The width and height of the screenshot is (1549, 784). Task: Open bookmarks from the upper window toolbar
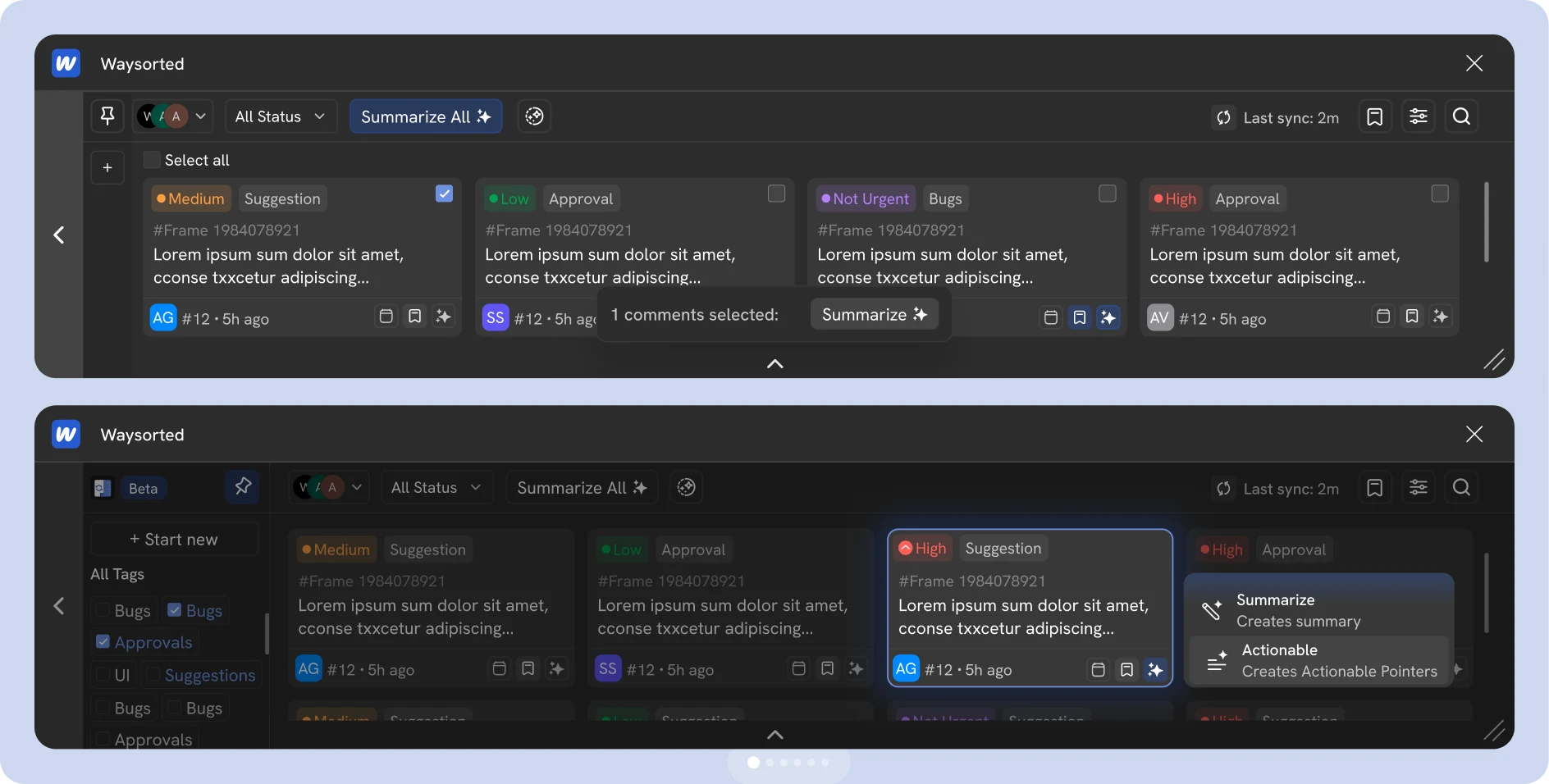point(1375,116)
